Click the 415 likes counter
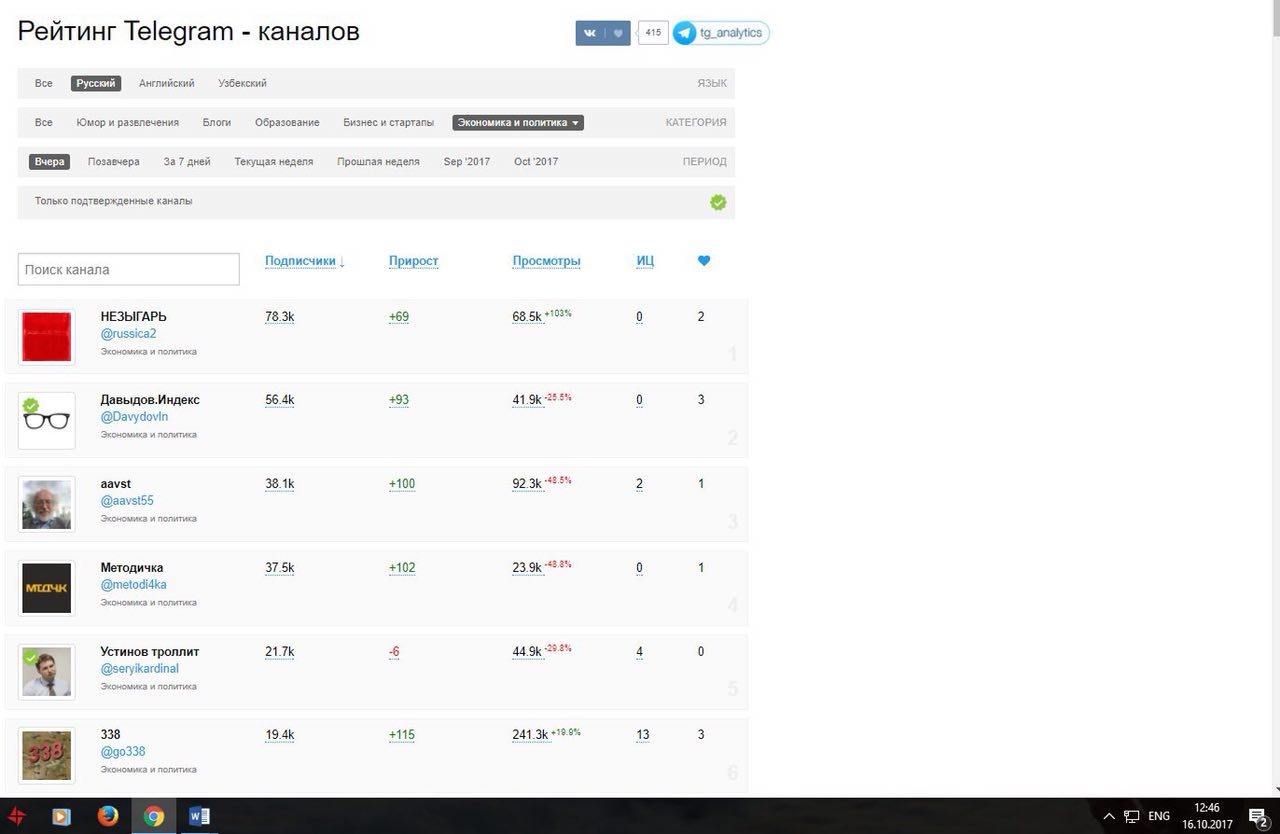The width and height of the screenshot is (1280, 834). click(x=653, y=33)
